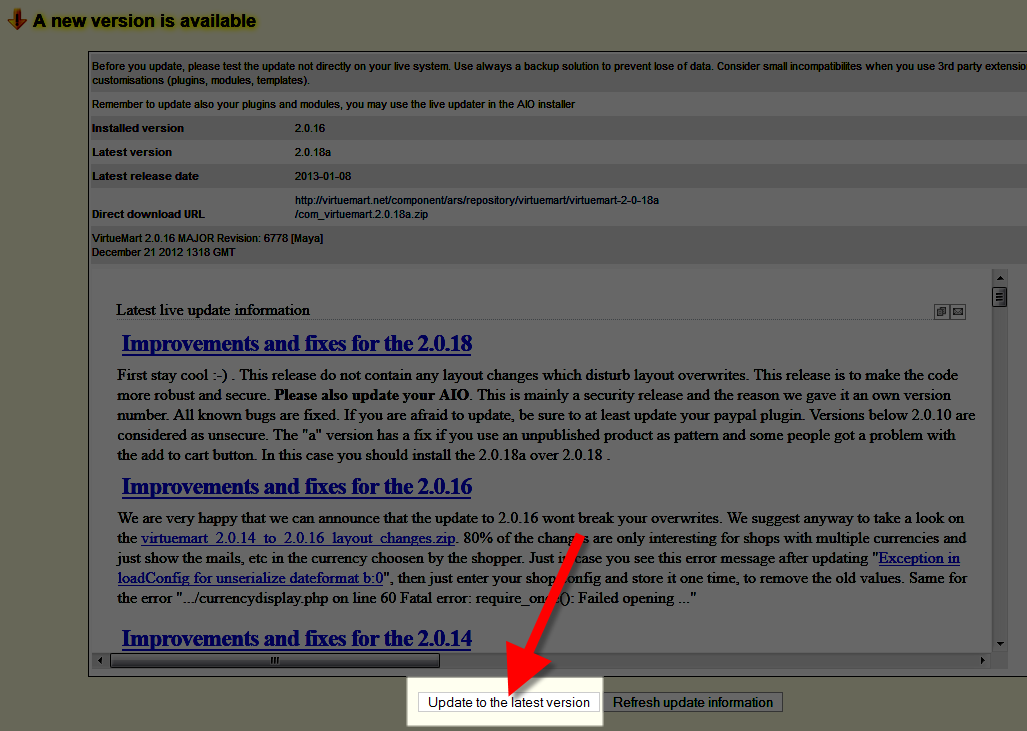Click horizontal scrollbar right arrow
Screen dimensions: 1027x731
pos(982,660)
